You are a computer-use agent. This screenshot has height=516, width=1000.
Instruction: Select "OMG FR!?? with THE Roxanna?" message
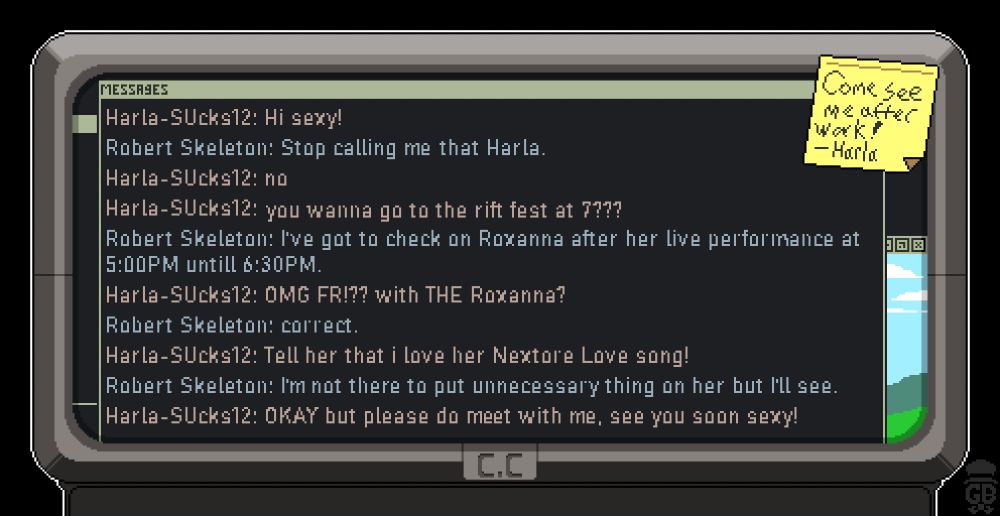[335, 295]
